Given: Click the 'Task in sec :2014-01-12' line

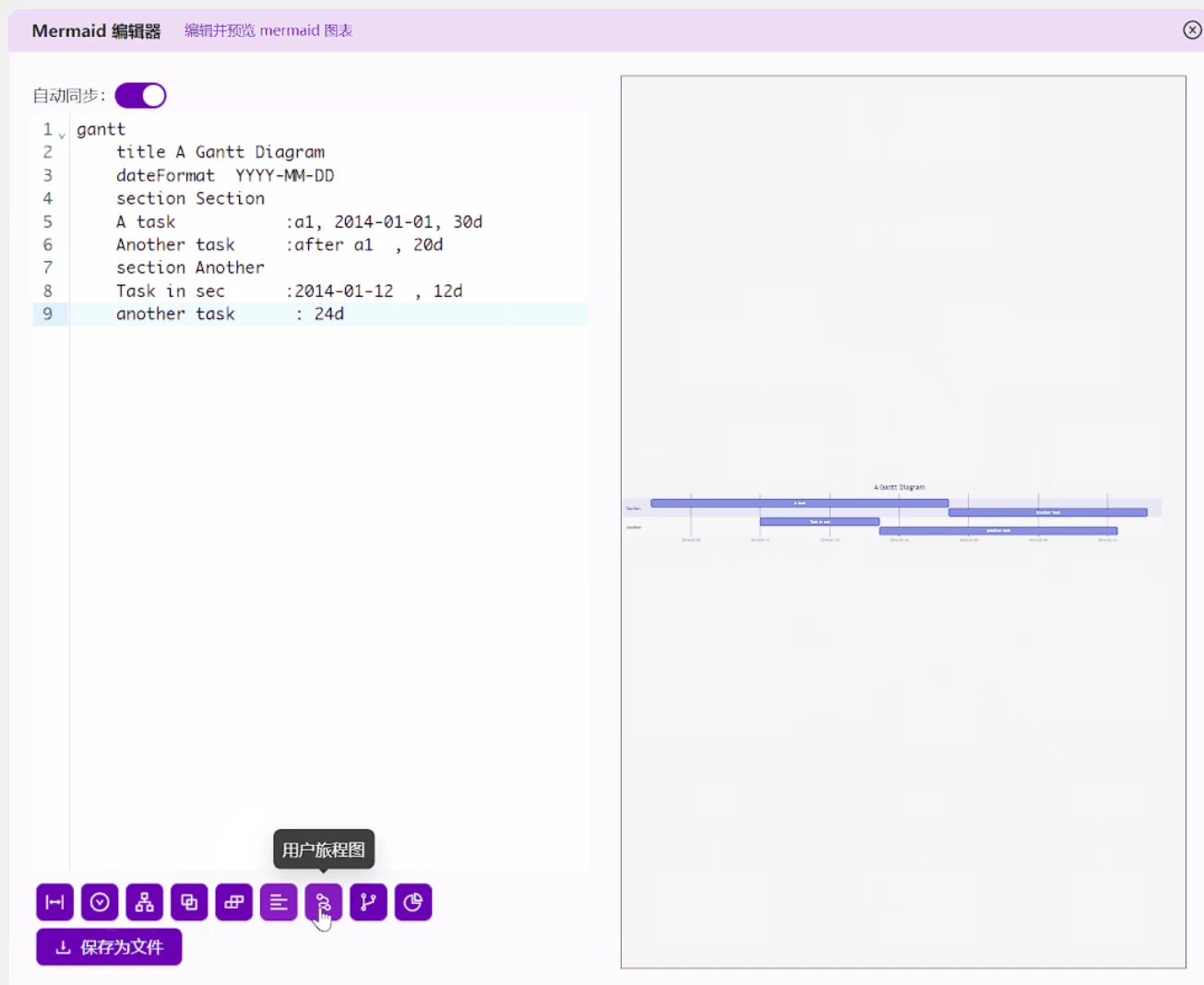Looking at the screenshot, I should (290, 291).
